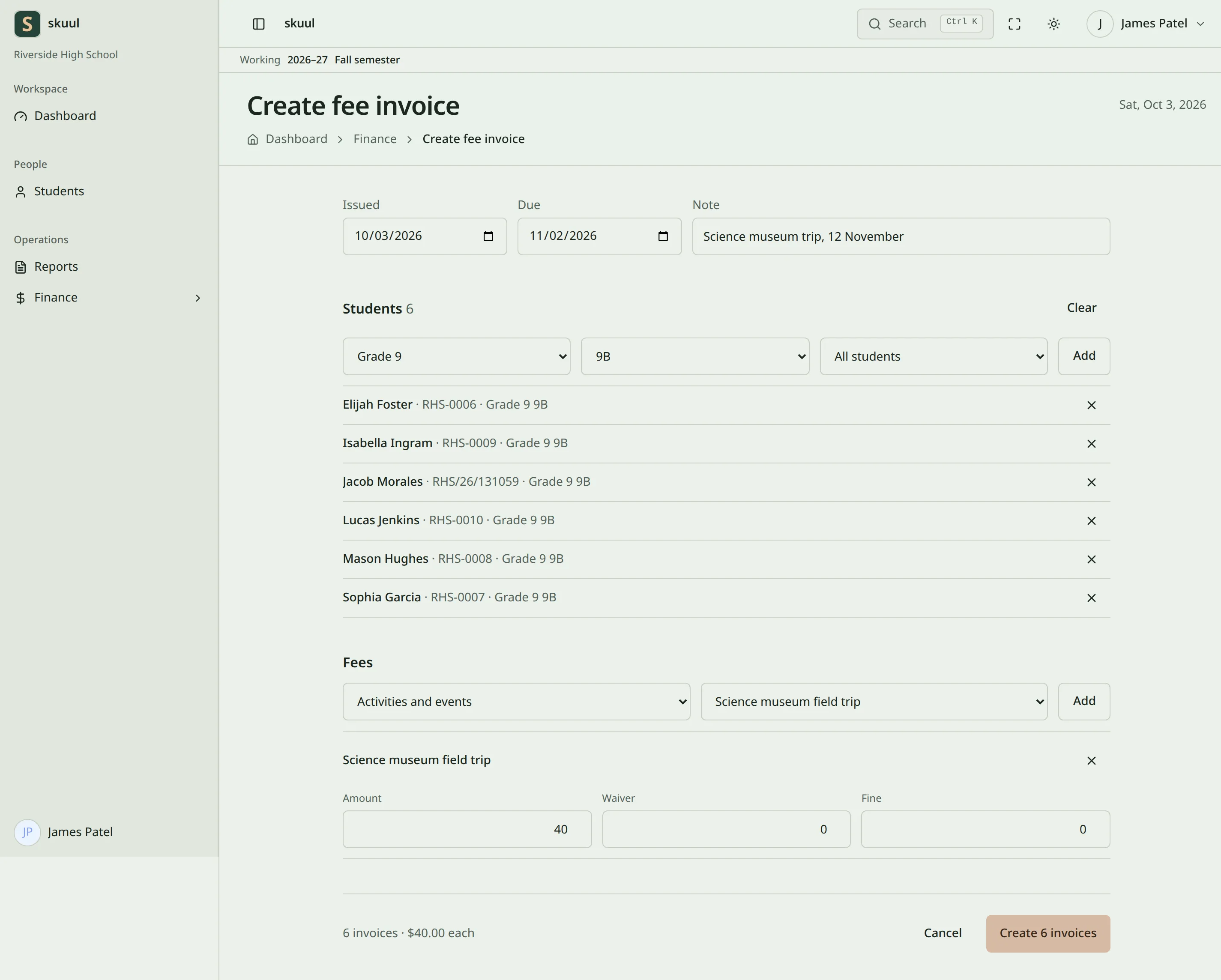Viewport: 1221px width, 980px height.
Task: Open the Activities and events category dropdown
Action: pos(516,702)
